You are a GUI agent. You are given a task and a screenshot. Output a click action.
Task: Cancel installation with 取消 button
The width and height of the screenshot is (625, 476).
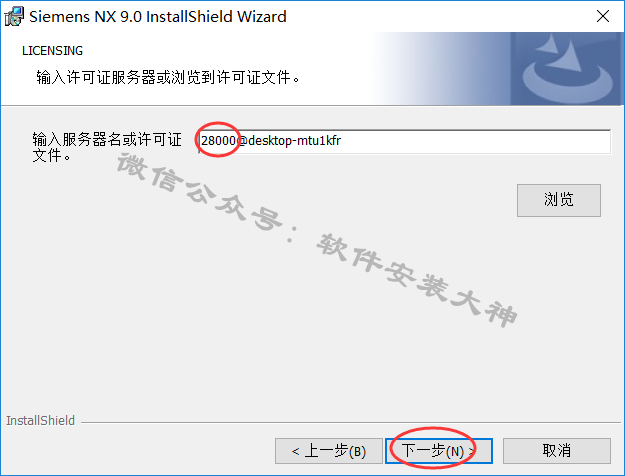(x=557, y=451)
